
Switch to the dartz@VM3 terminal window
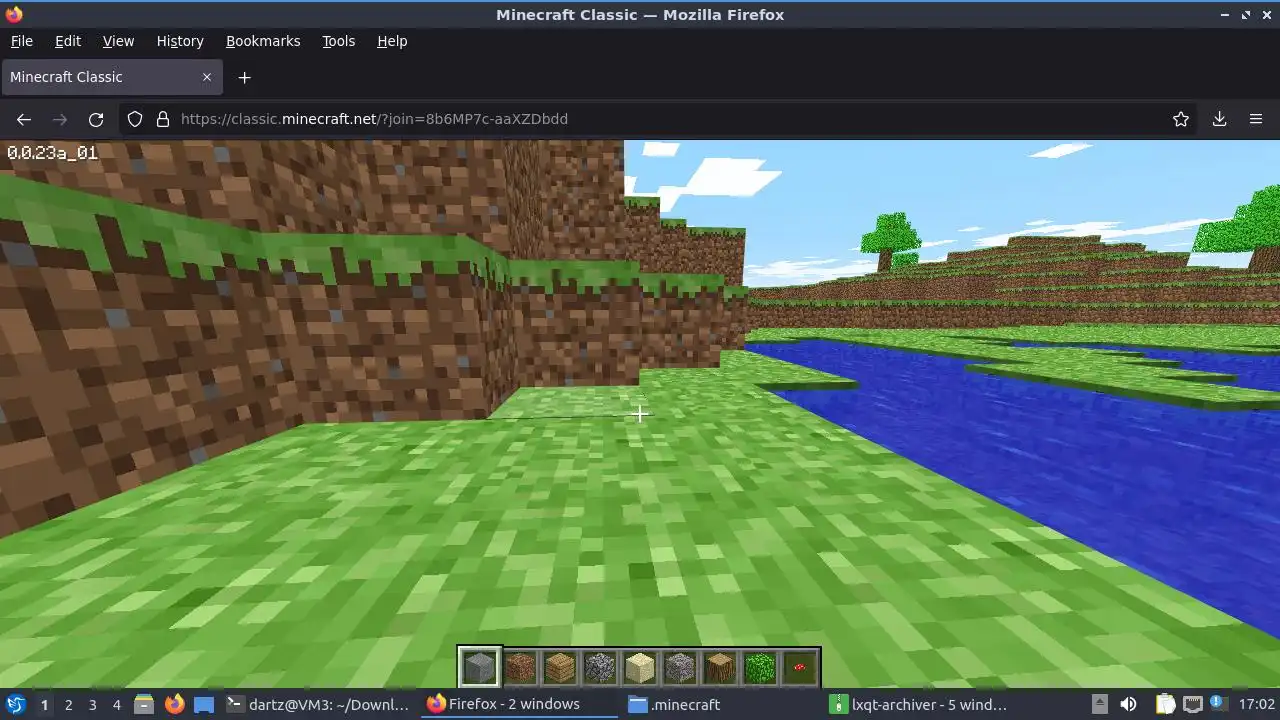coord(317,704)
